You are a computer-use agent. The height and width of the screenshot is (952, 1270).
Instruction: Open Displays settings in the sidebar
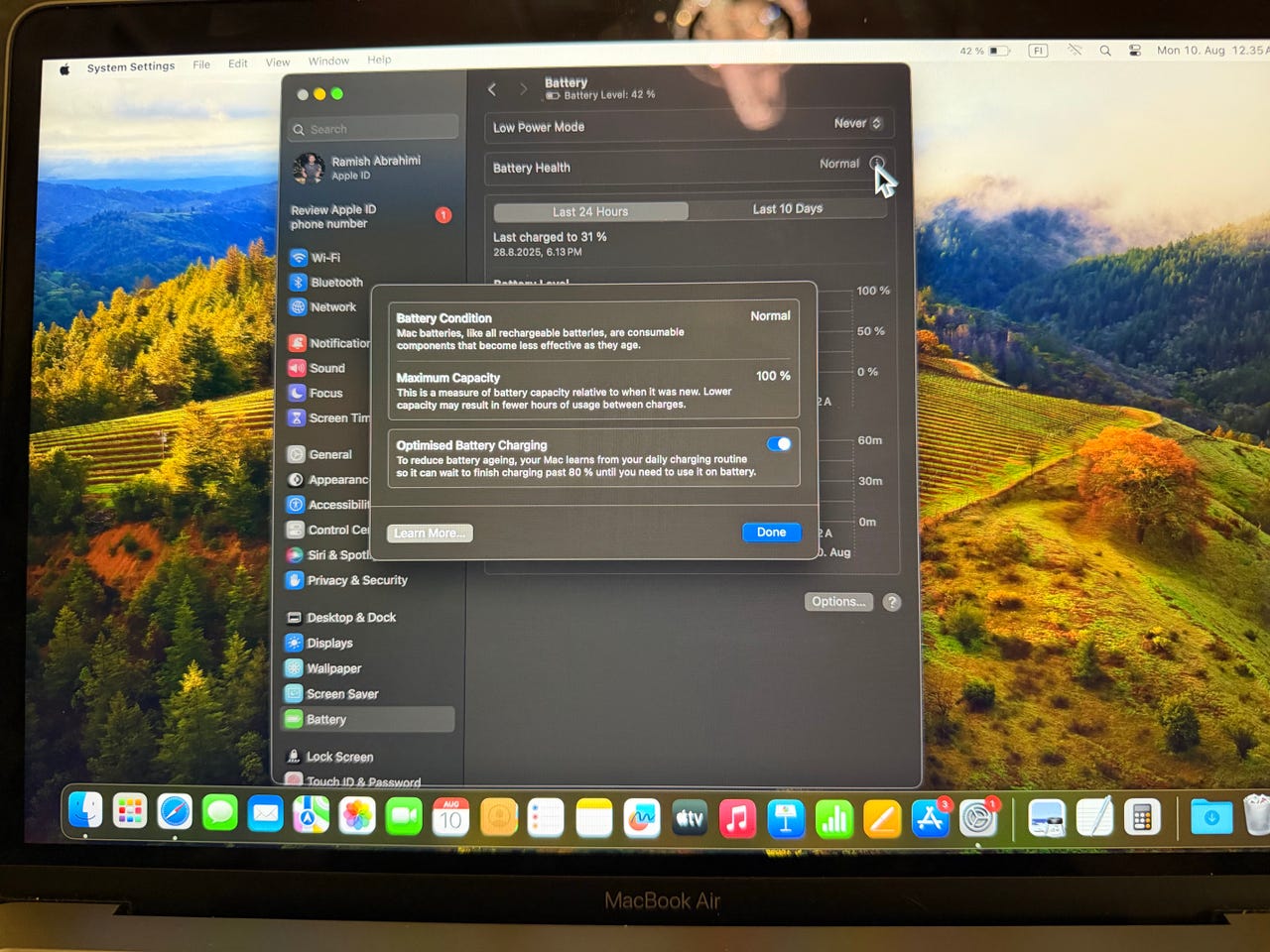tap(318, 643)
